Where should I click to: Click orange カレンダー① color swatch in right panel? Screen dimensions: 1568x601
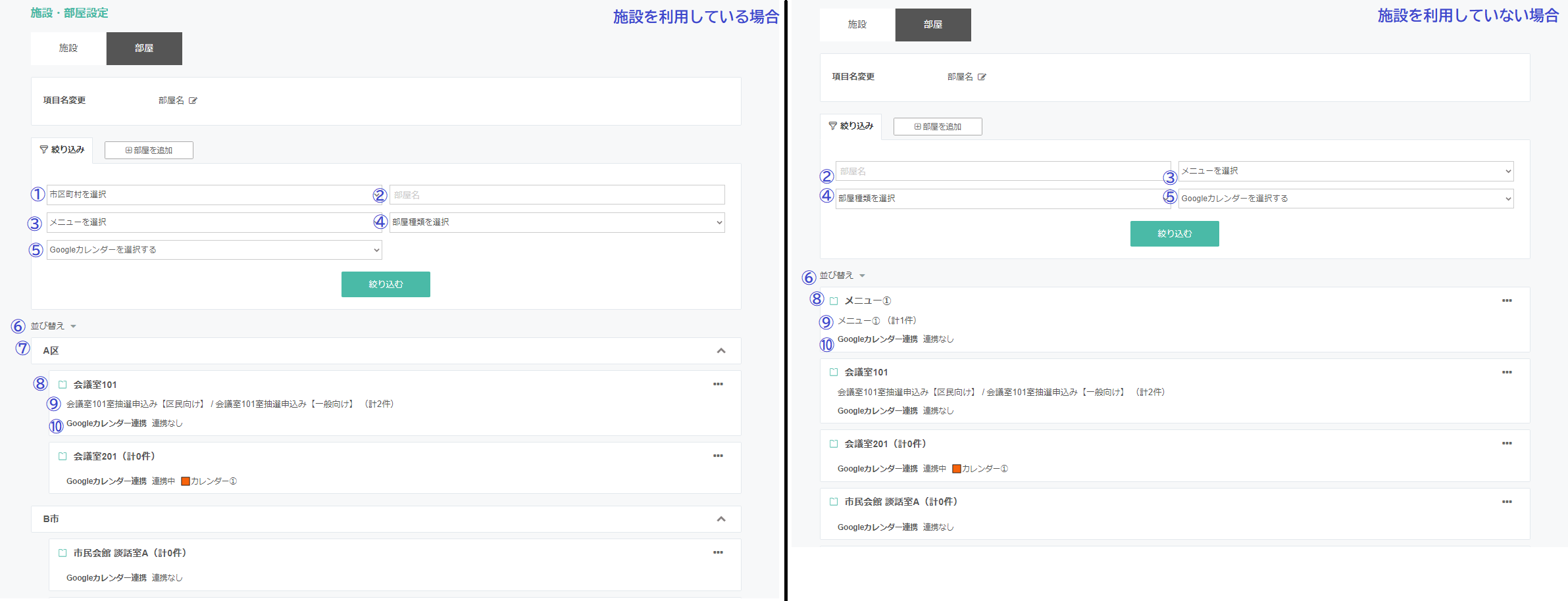pos(957,469)
